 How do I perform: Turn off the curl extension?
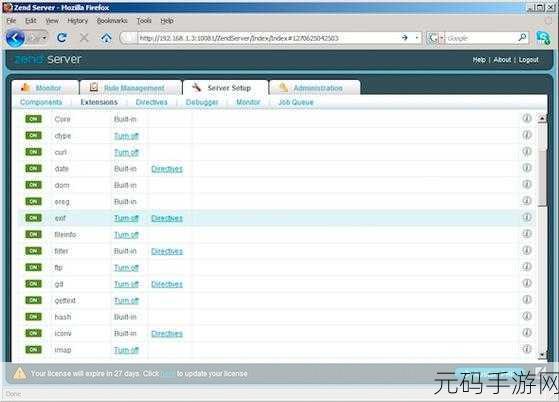(126, 152)
